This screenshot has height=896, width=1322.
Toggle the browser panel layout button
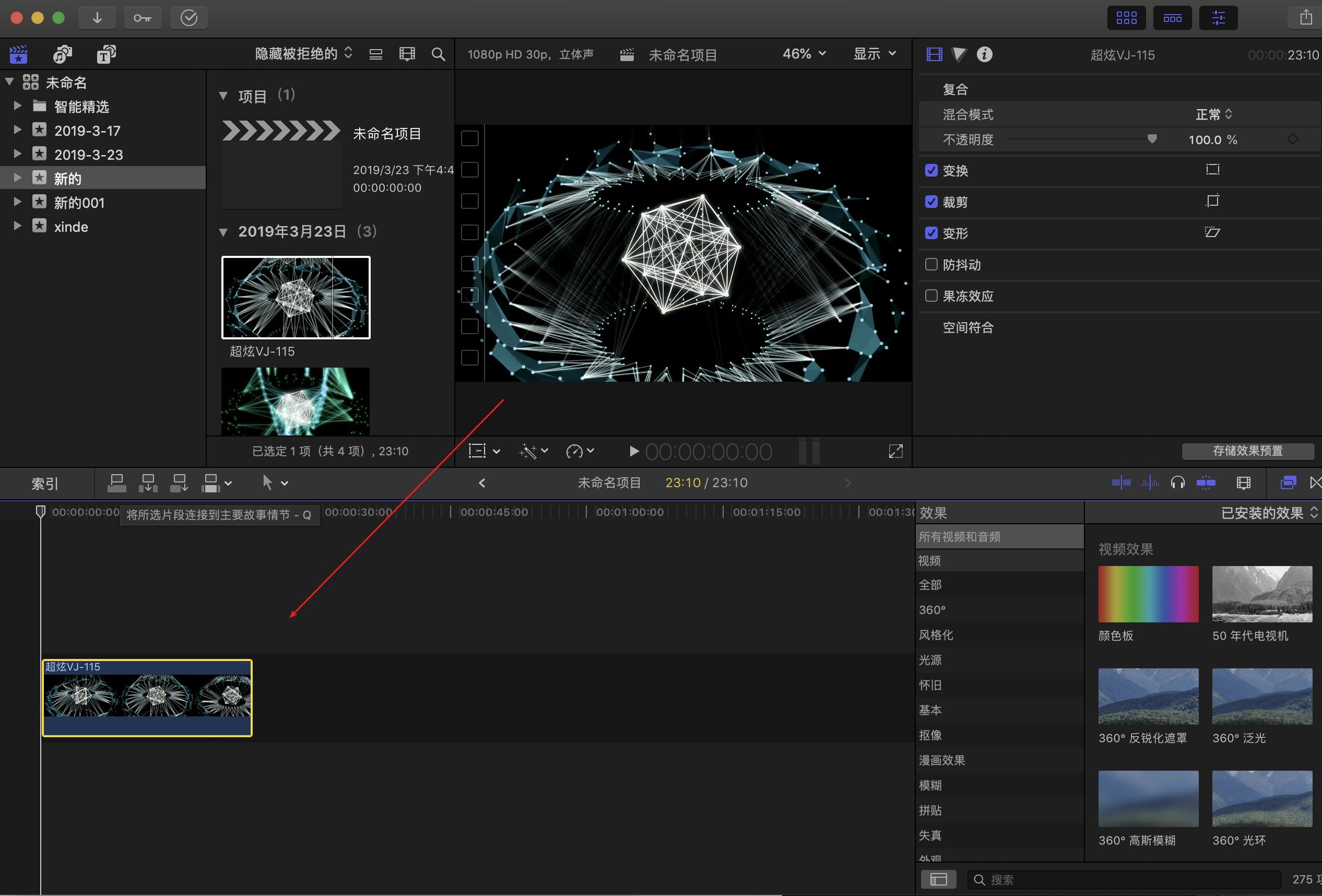1126,18
